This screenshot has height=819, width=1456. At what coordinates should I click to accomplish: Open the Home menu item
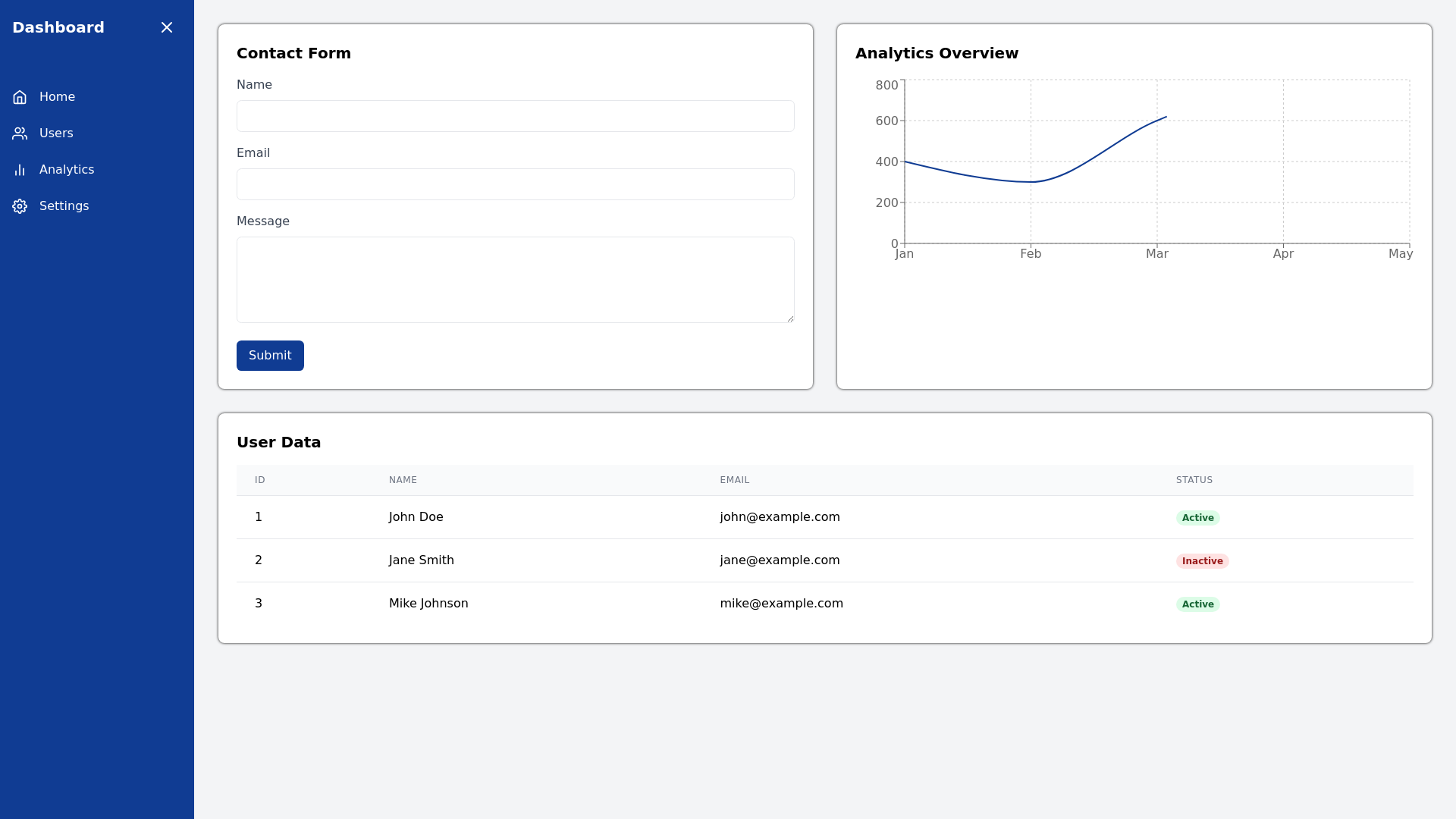(x=57, y=97)
